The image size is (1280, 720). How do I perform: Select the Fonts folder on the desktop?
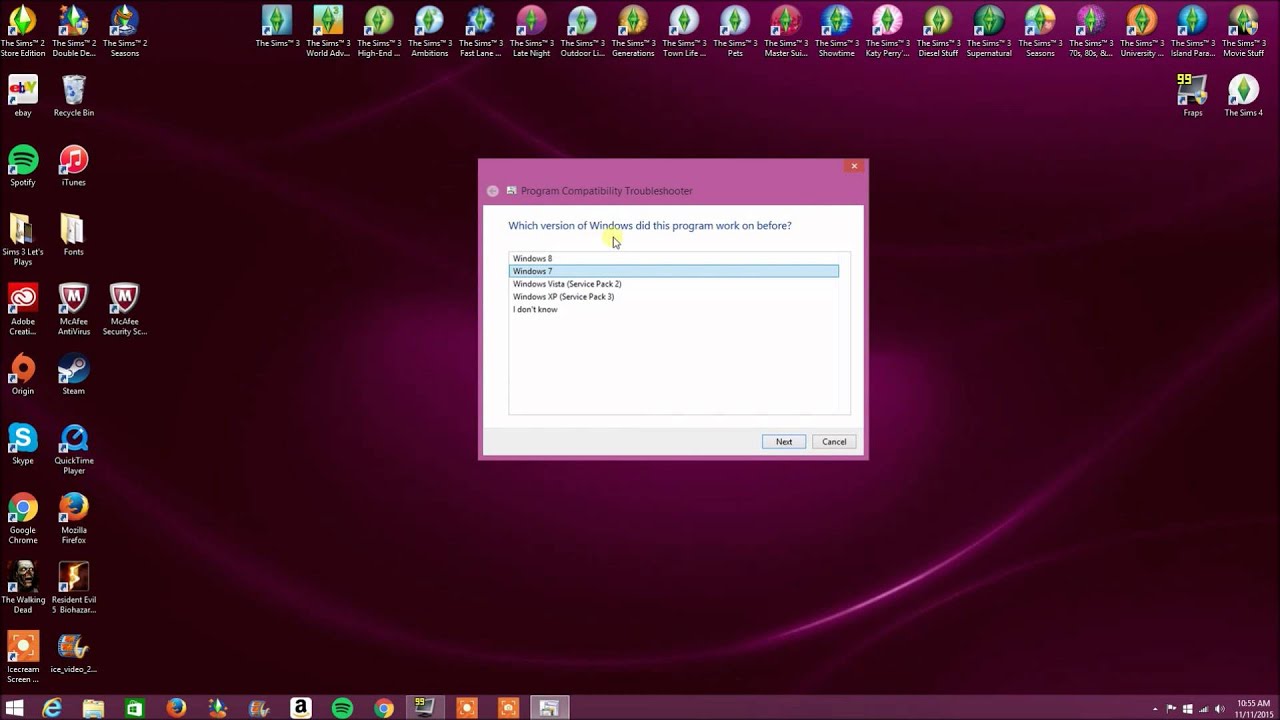coord(73,235)
